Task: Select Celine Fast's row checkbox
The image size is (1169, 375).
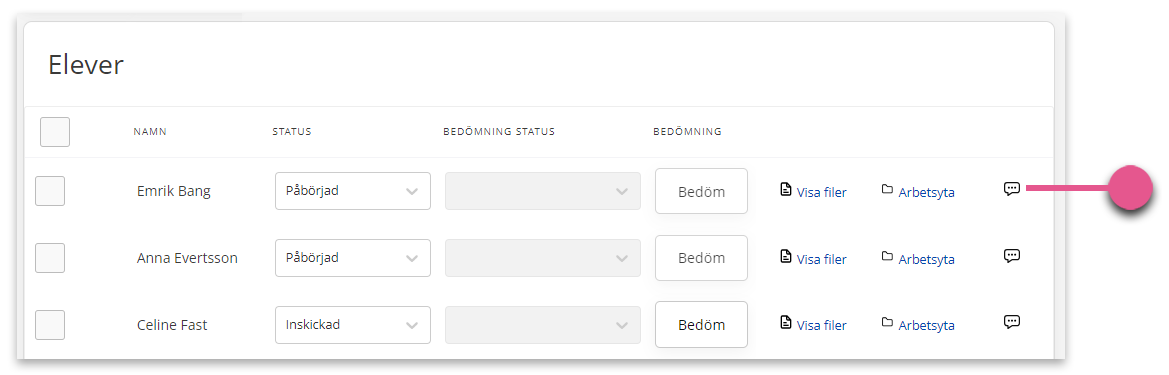Action: coord(50,325)
